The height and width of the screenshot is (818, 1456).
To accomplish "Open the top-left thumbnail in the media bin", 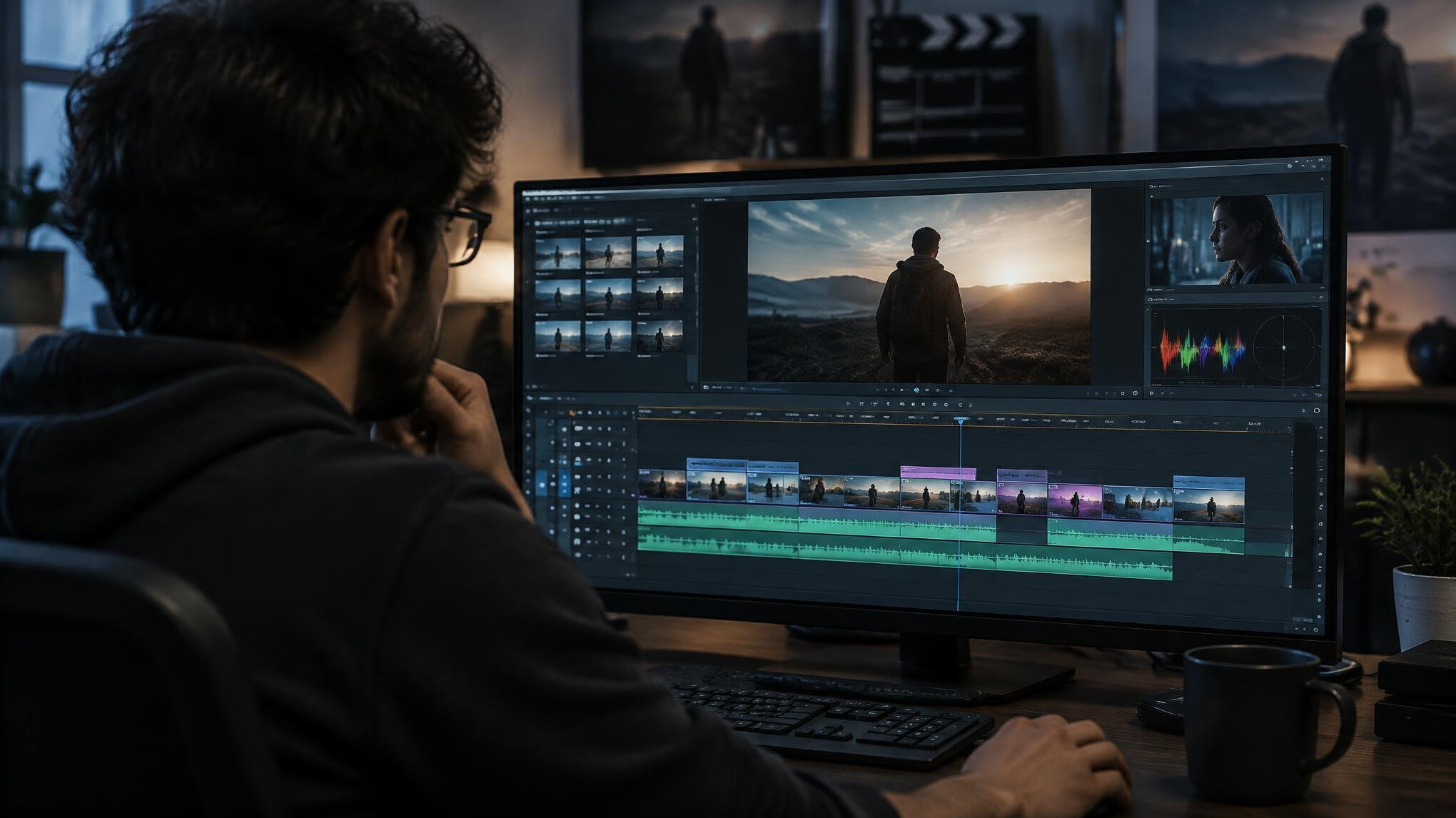I will point(557,252).
